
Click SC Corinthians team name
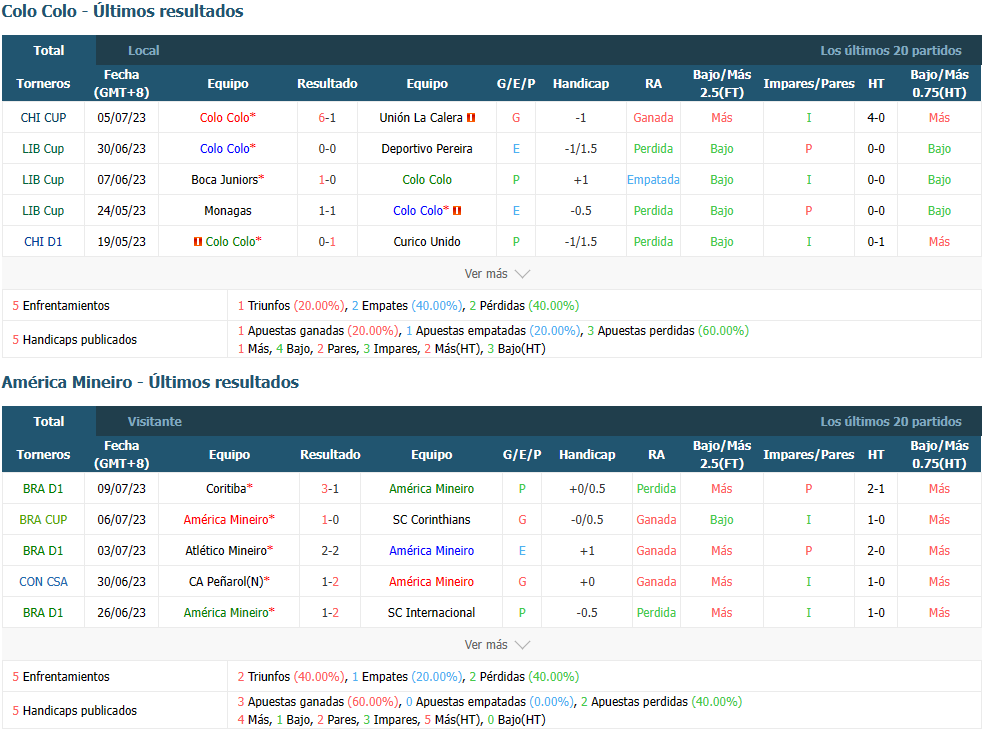tap(432, 520)
